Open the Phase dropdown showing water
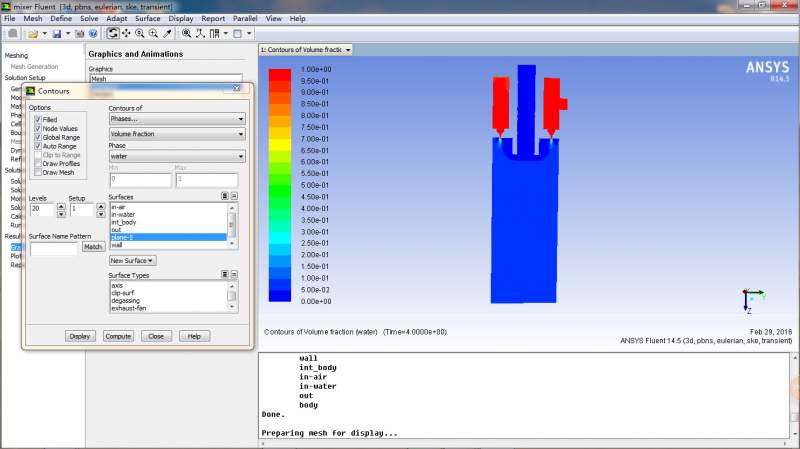Screen dimensions: 800x449 click(177, 156)
